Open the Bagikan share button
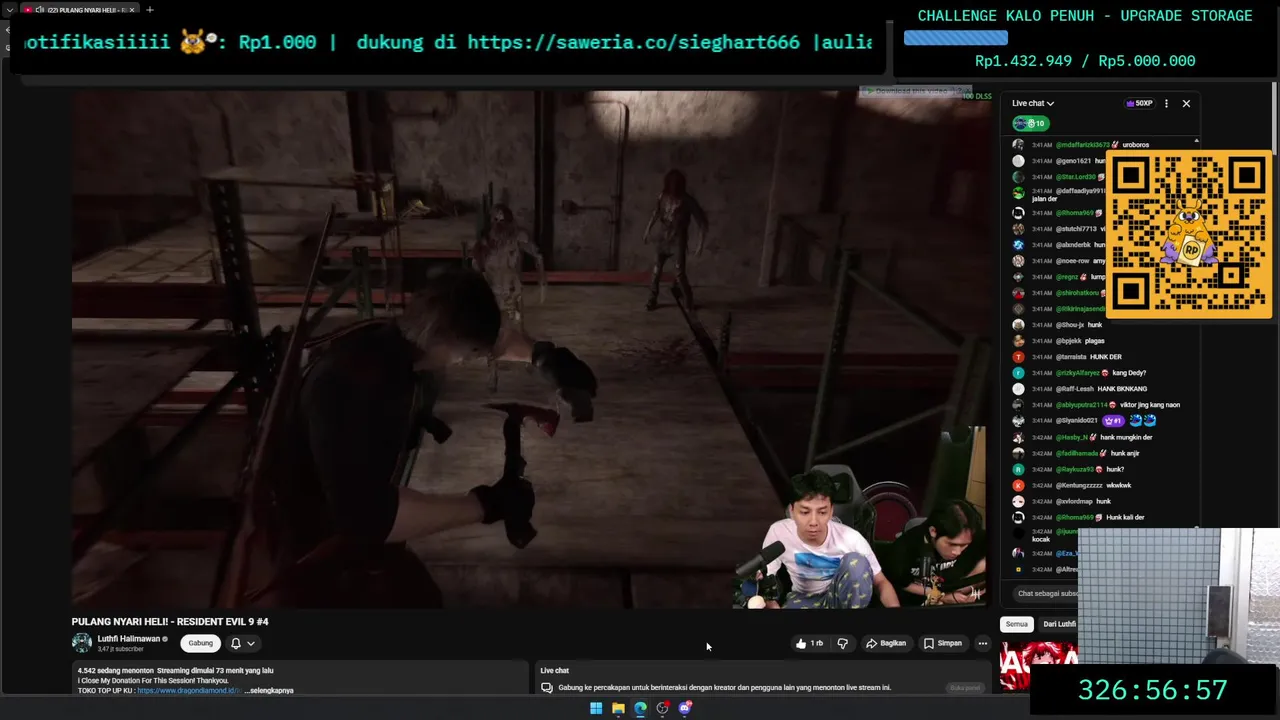 [x=886, y=644]
